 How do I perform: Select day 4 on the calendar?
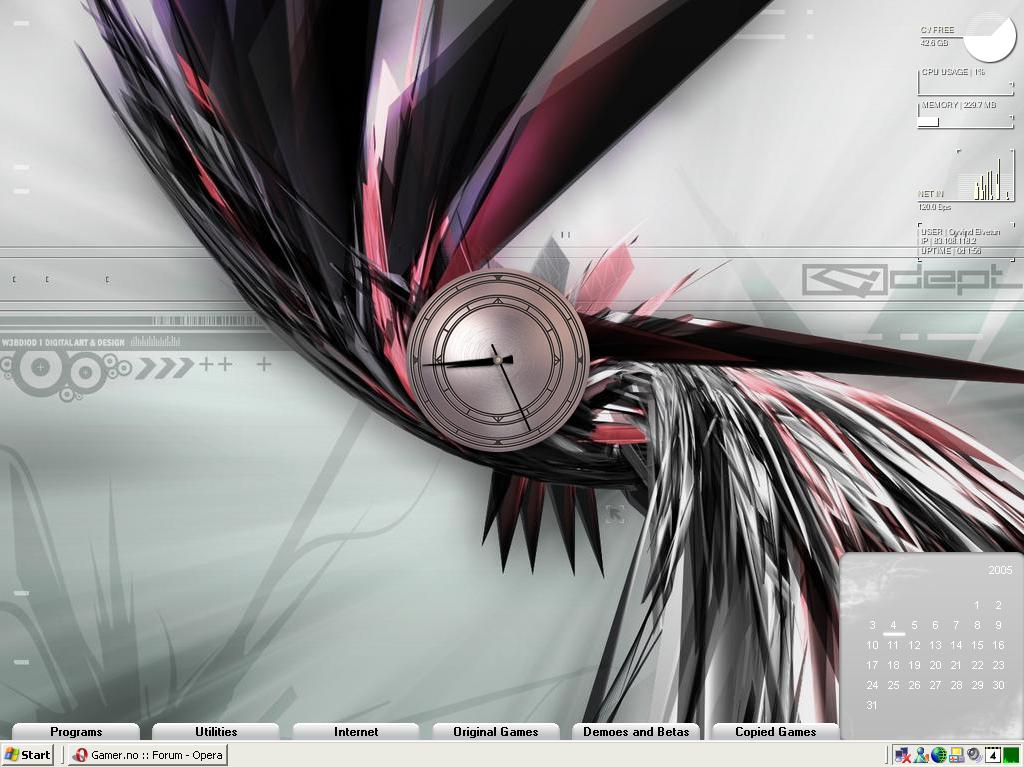pyautogui.click(x=893, y=626)
